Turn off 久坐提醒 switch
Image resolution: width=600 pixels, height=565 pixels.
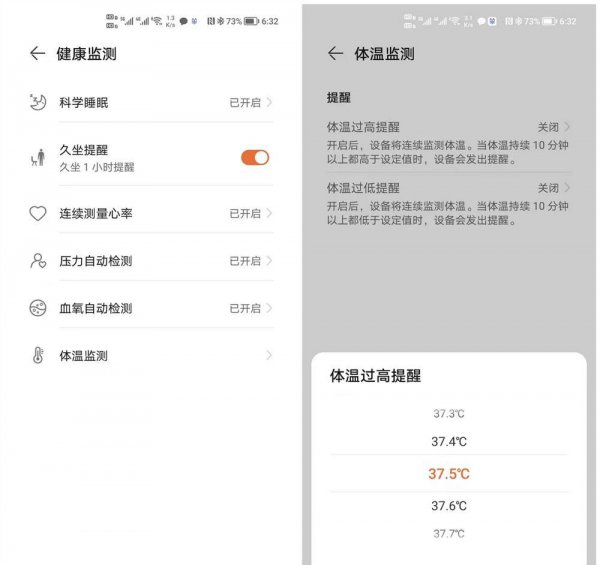tap(255, 158)
